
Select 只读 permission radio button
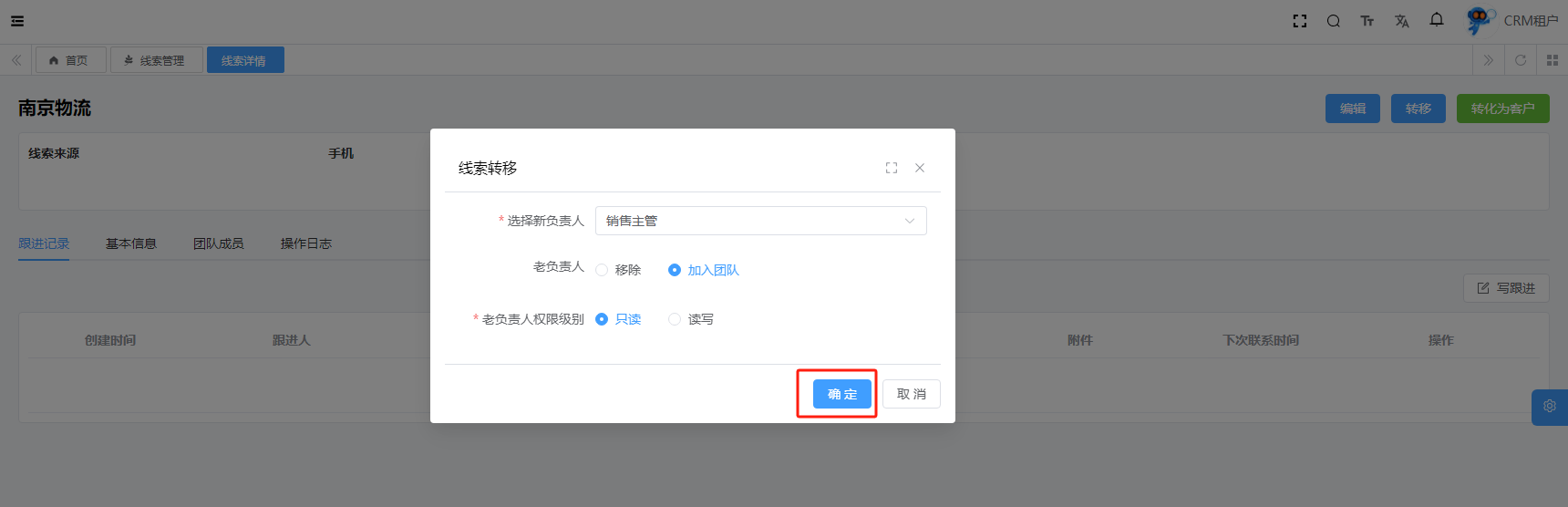[x=602, y=319]
